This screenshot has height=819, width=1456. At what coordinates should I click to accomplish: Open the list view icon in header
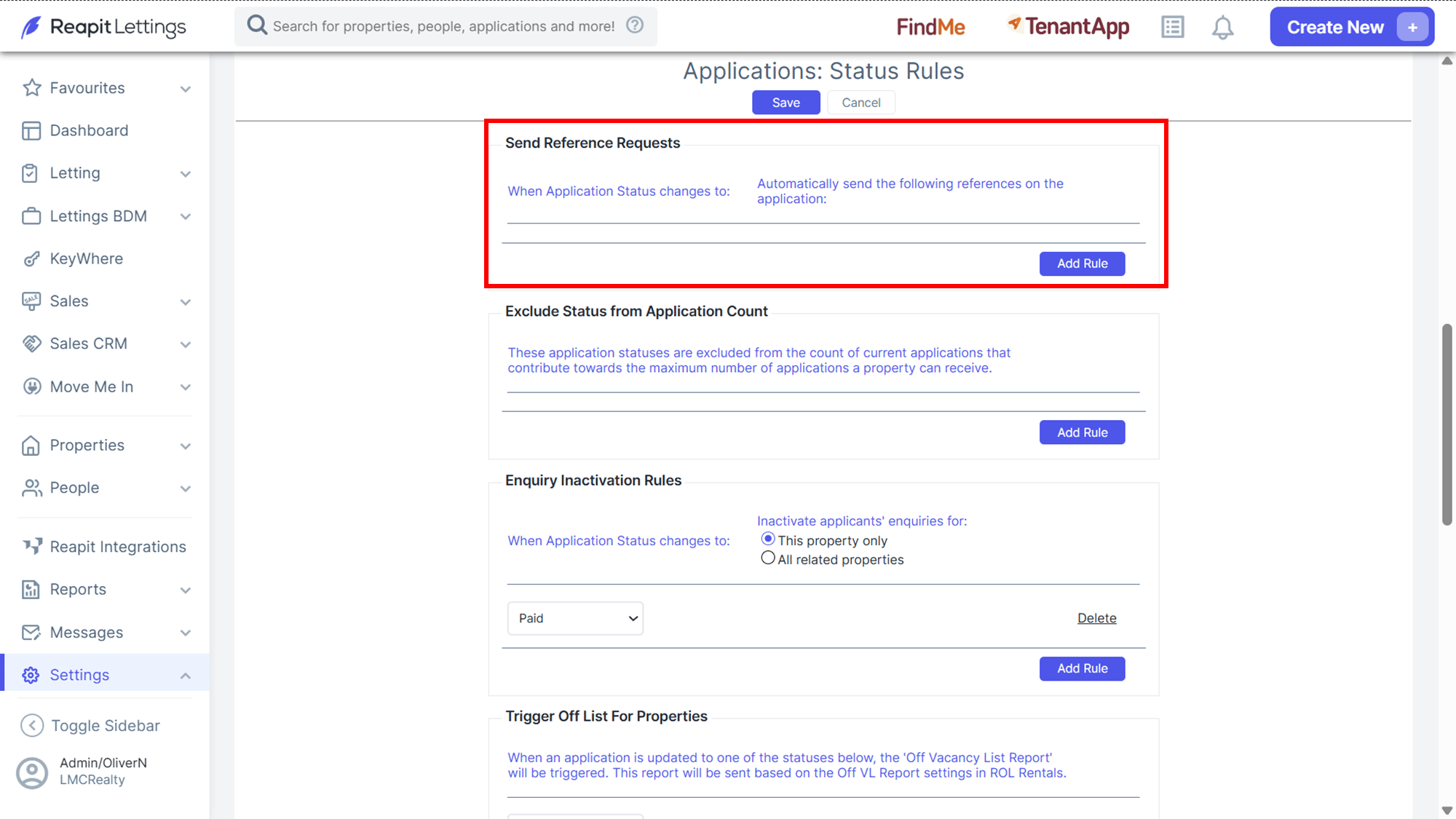1172,28
